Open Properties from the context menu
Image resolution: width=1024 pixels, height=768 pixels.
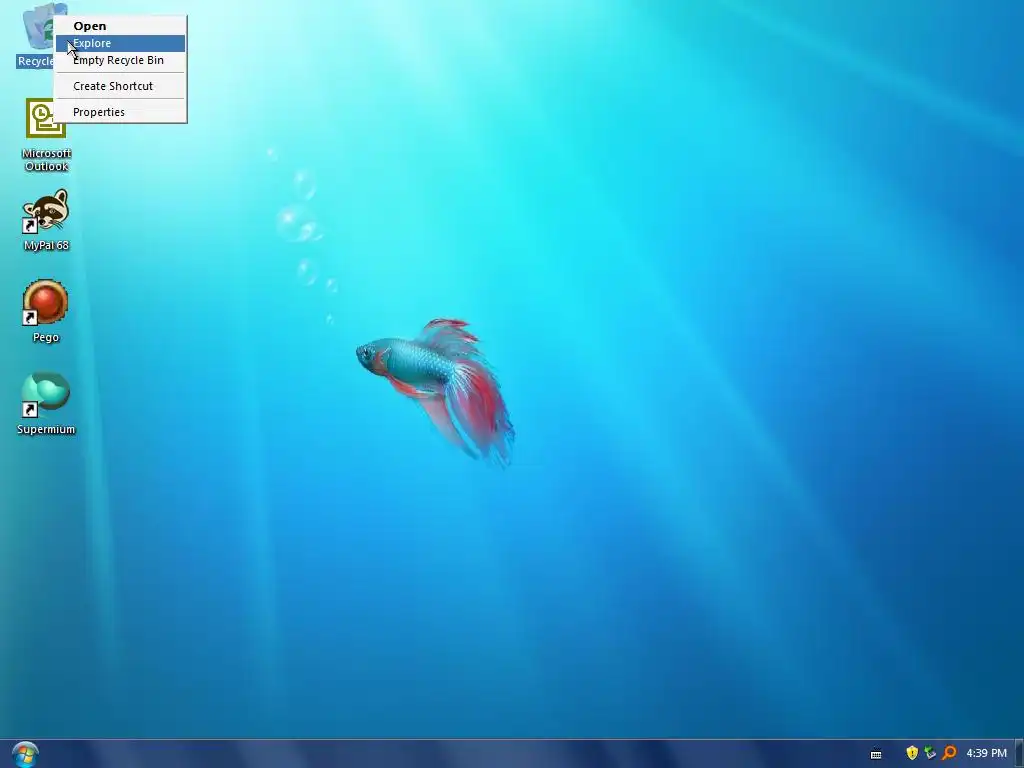pos(120,112)
